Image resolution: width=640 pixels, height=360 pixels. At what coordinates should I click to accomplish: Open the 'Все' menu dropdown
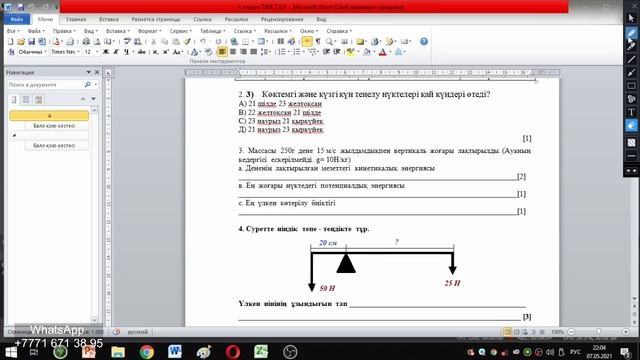(13, 31)
